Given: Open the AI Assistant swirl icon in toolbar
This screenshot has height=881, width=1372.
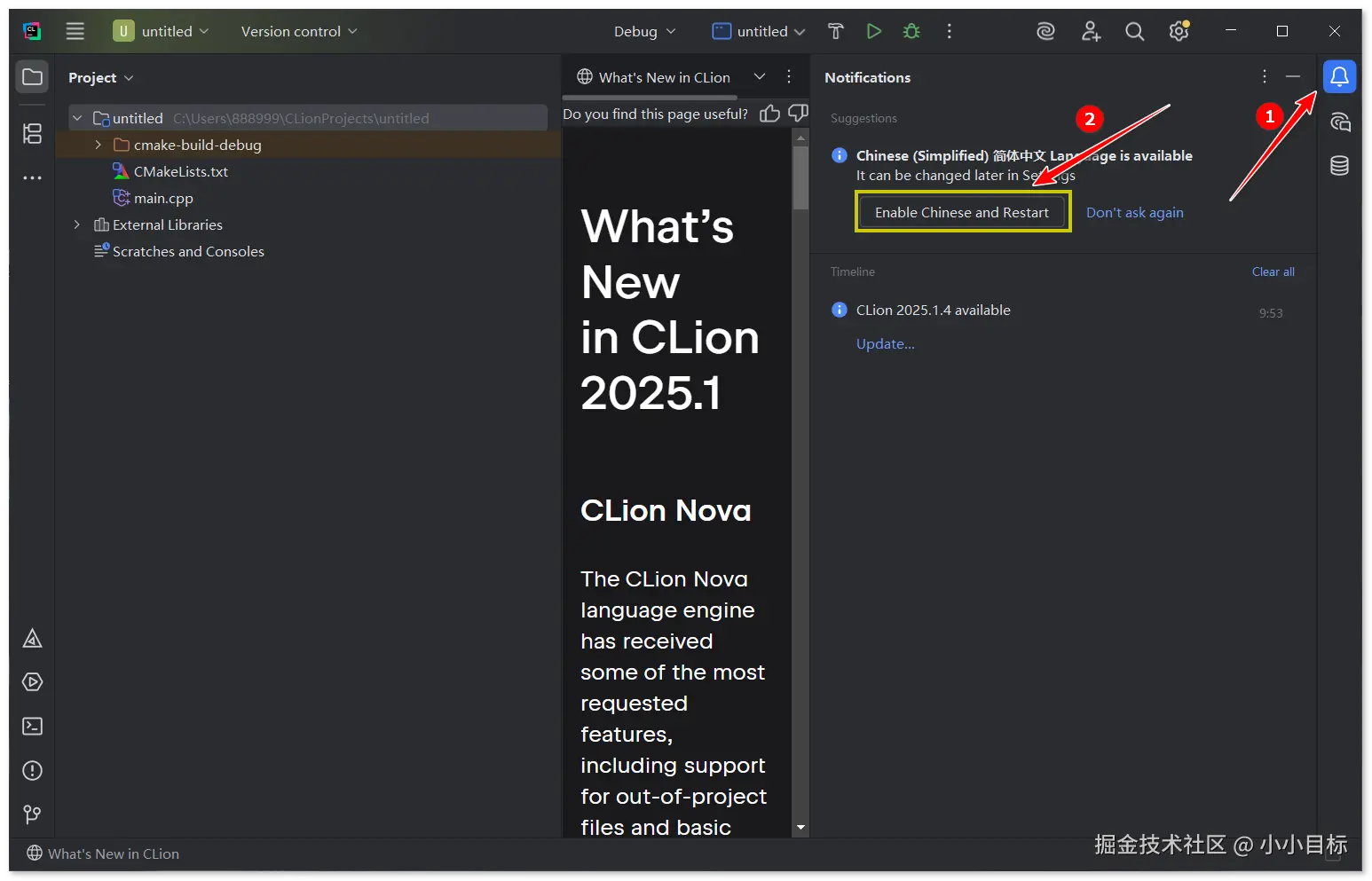Looking at the screenshot, I should click(1046, 31).
